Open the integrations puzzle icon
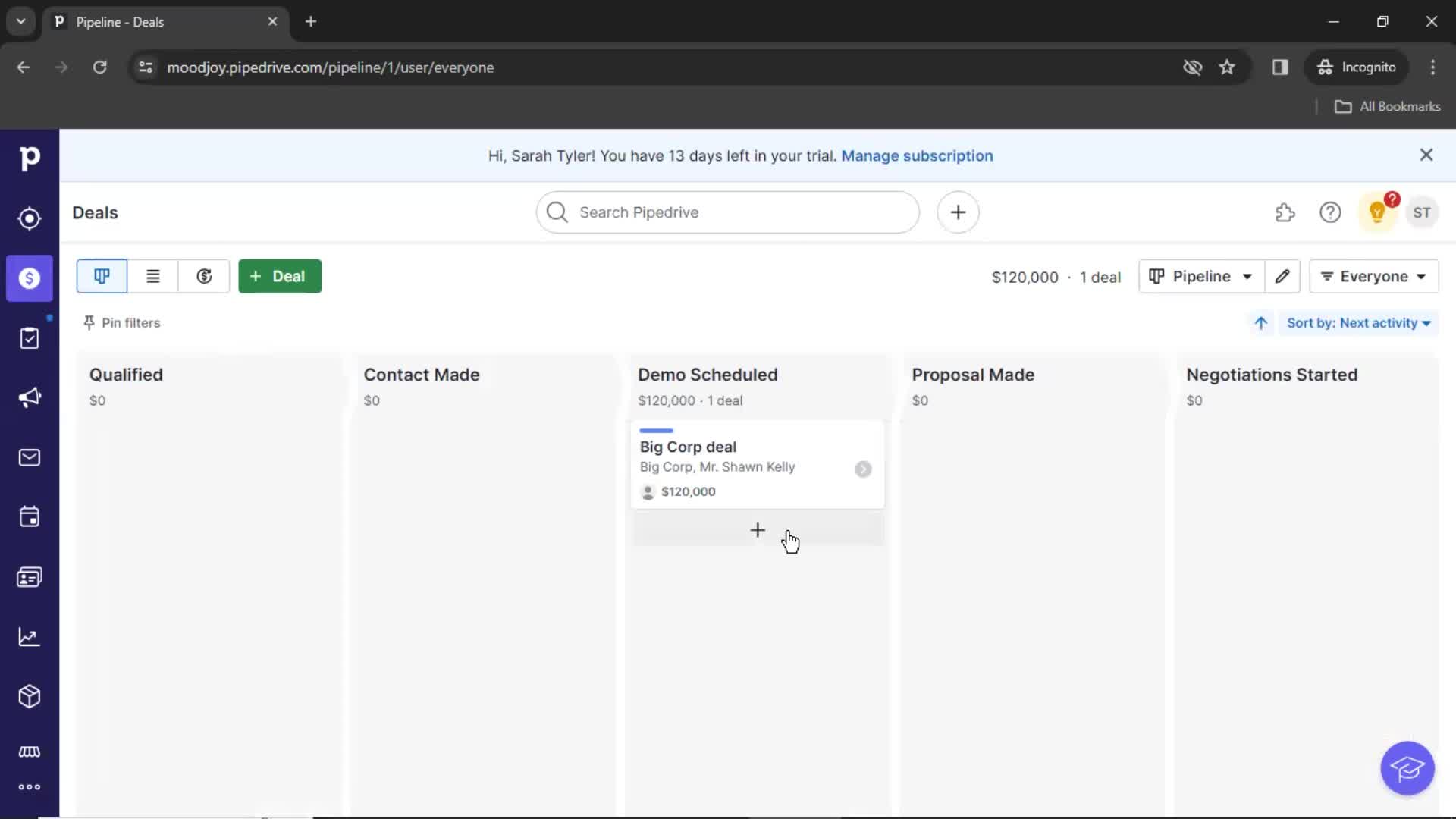1456x819 pixels. pos(1285,213)
